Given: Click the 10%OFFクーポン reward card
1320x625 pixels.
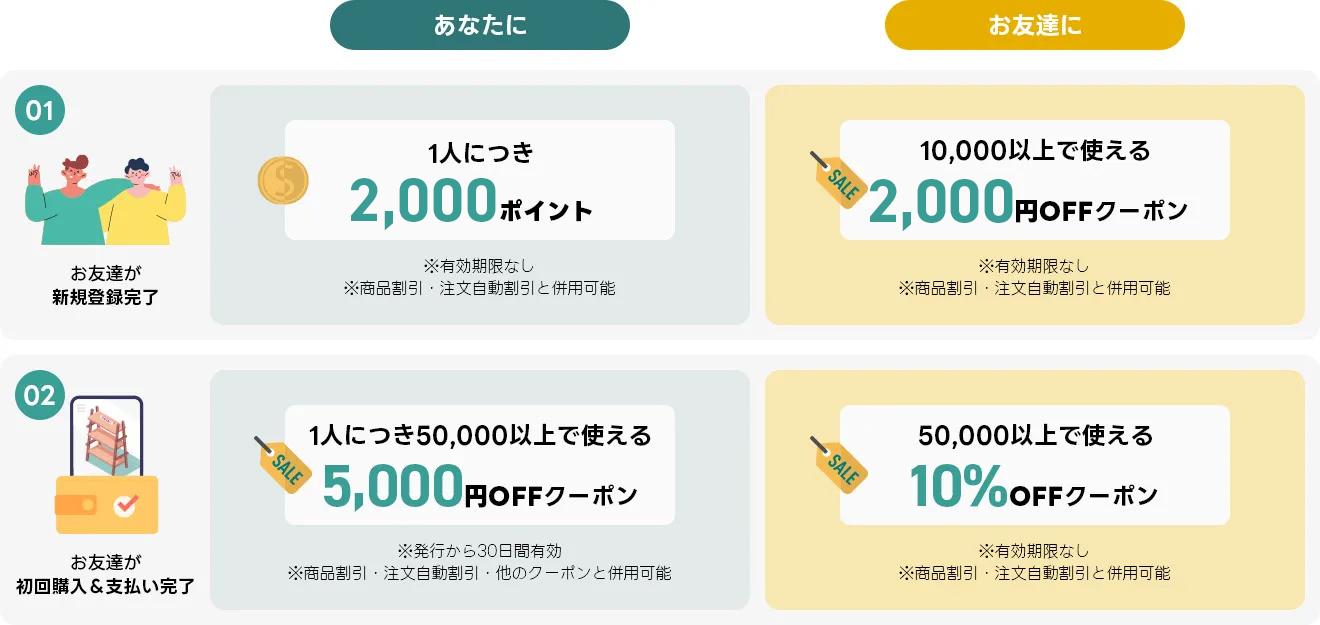Looking at the screenshot, I should [1035, 466].
